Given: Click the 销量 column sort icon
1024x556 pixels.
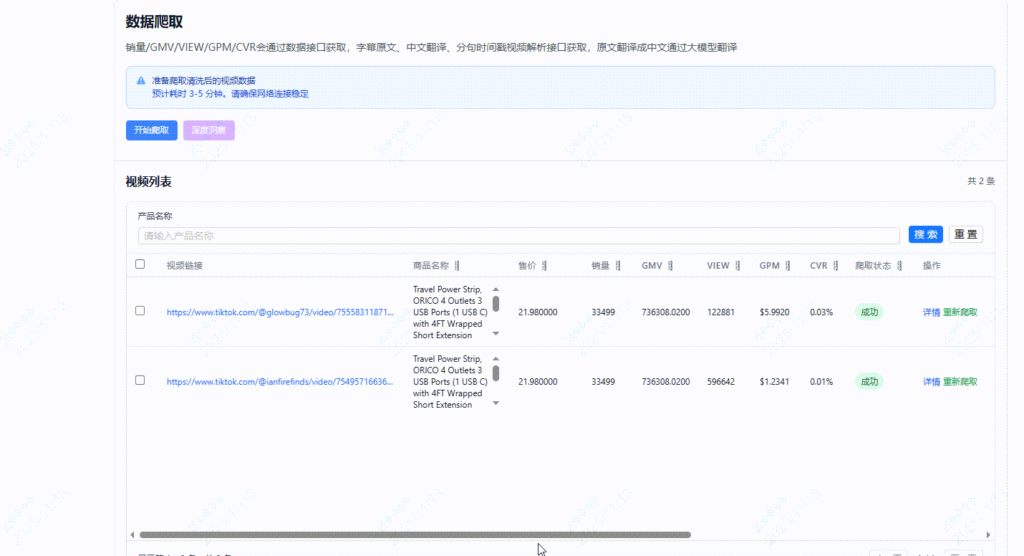Looking at the screenshot, I should (x=617, y=266).
